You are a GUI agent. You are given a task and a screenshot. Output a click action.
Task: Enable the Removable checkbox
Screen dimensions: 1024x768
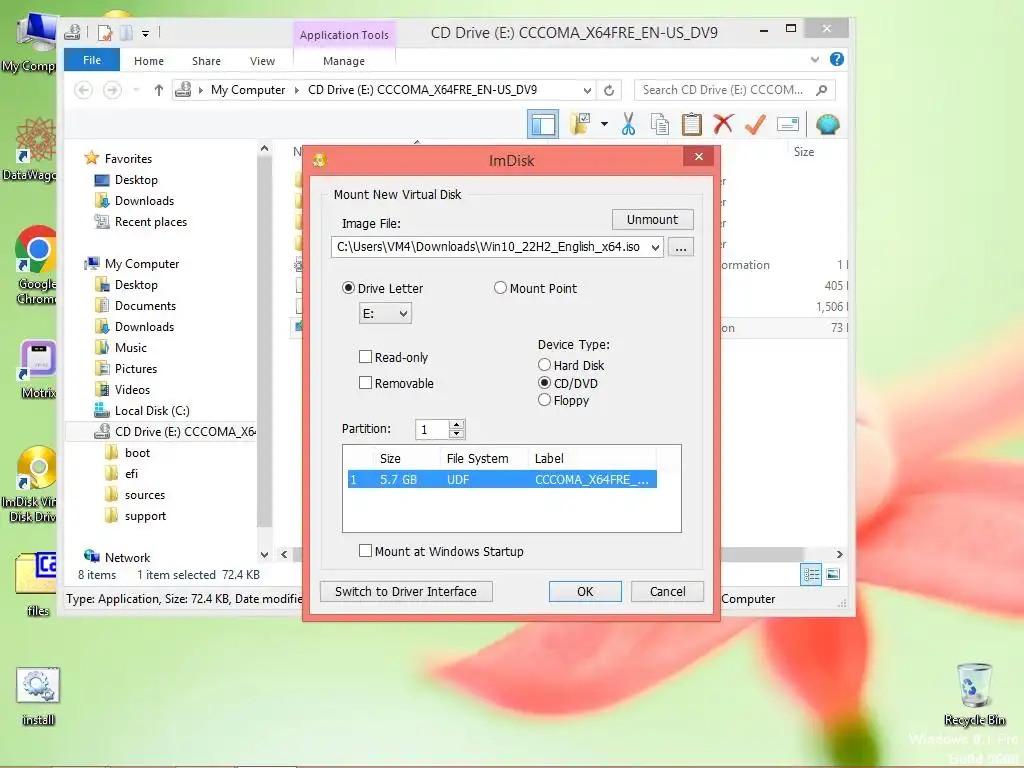[366, 383]
